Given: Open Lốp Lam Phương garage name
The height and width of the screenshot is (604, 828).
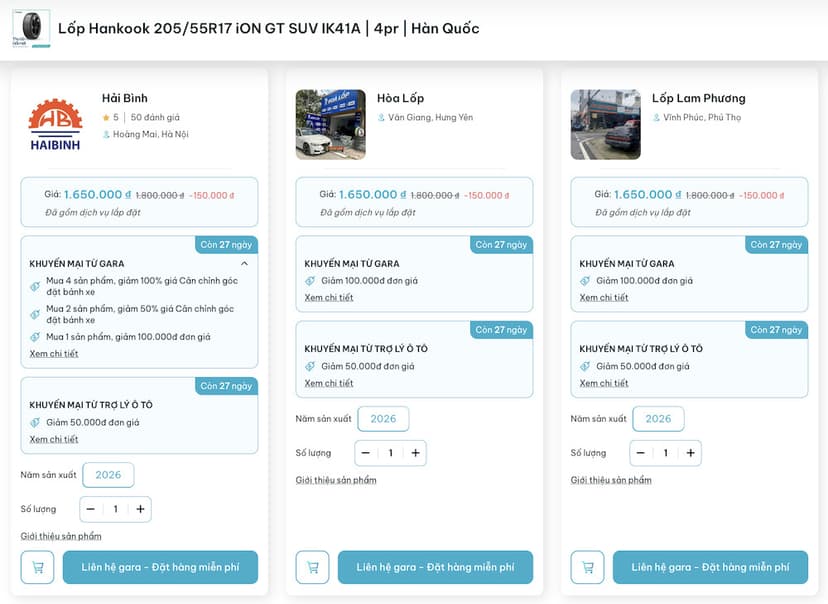Looking at the screenshot, I should pos(699,98).
